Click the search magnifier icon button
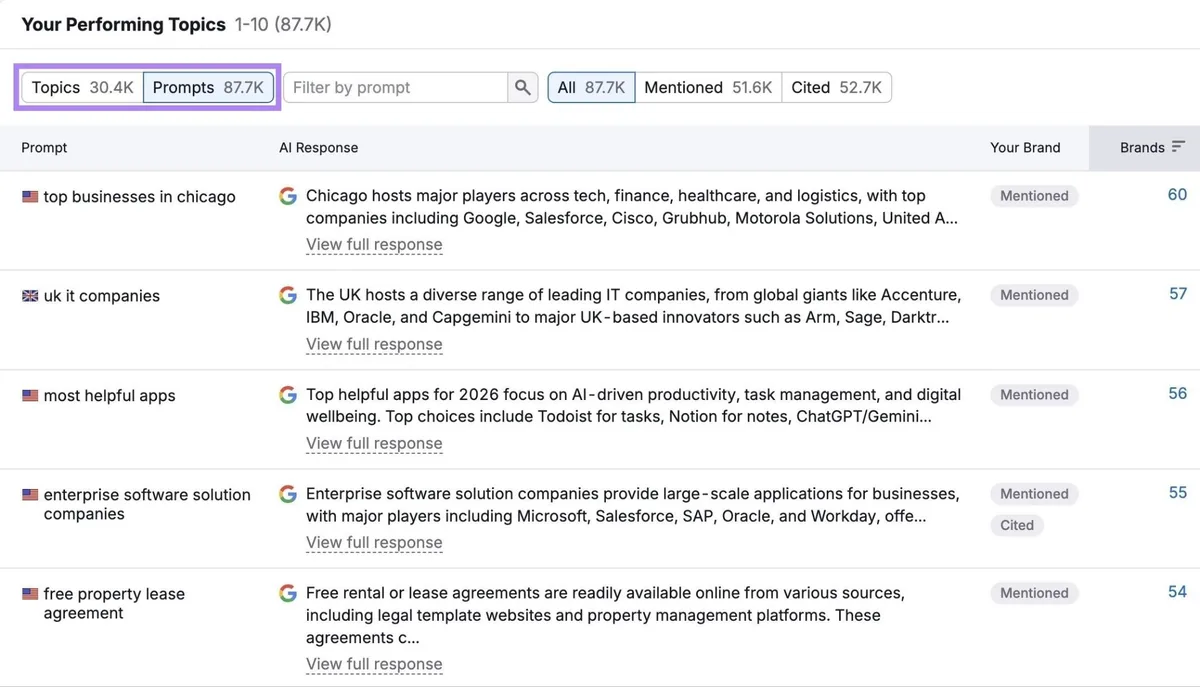This screenshot has width=1200, height=687. [x=523, y=88]
